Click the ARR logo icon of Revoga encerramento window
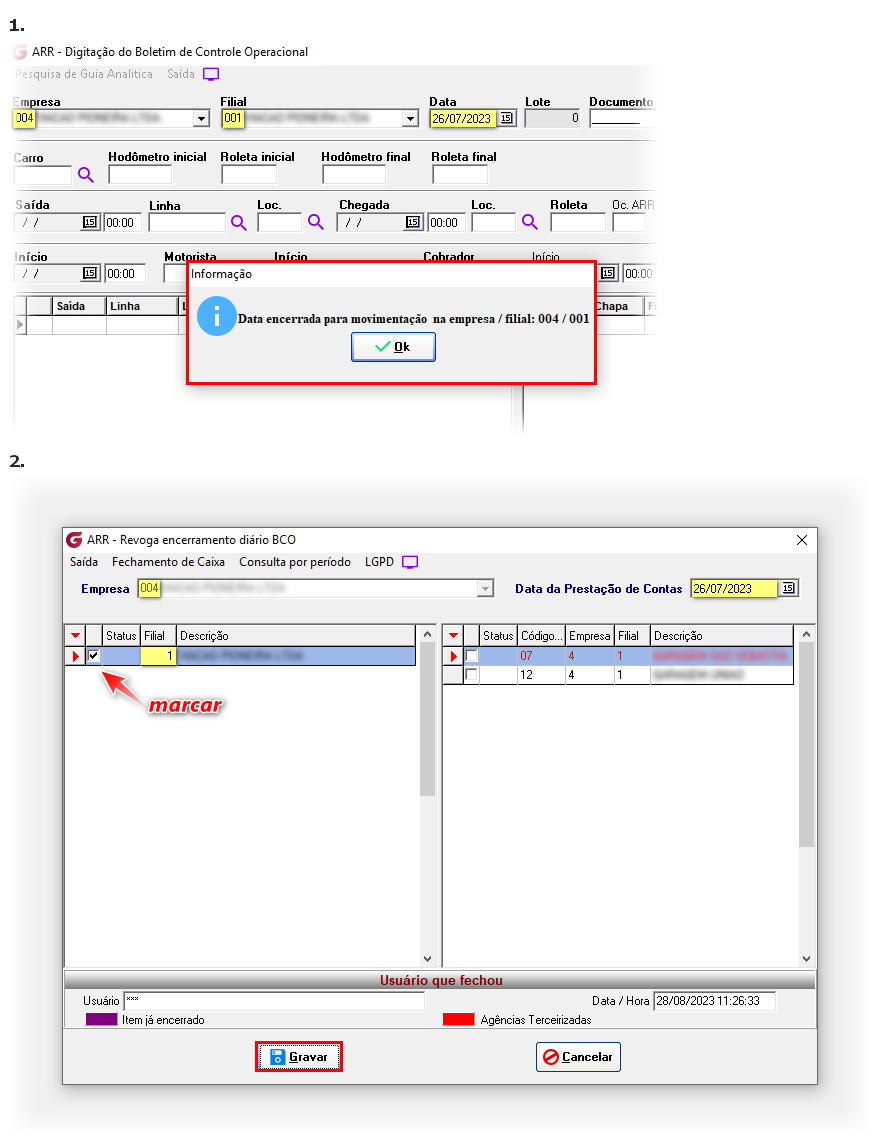 click(x=74, y=539)
